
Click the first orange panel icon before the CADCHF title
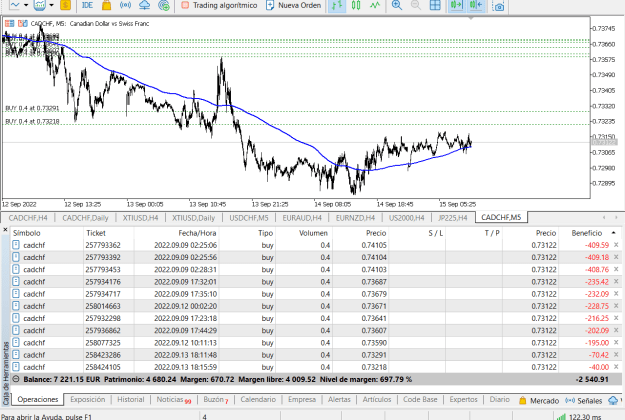tap(10, 24)
